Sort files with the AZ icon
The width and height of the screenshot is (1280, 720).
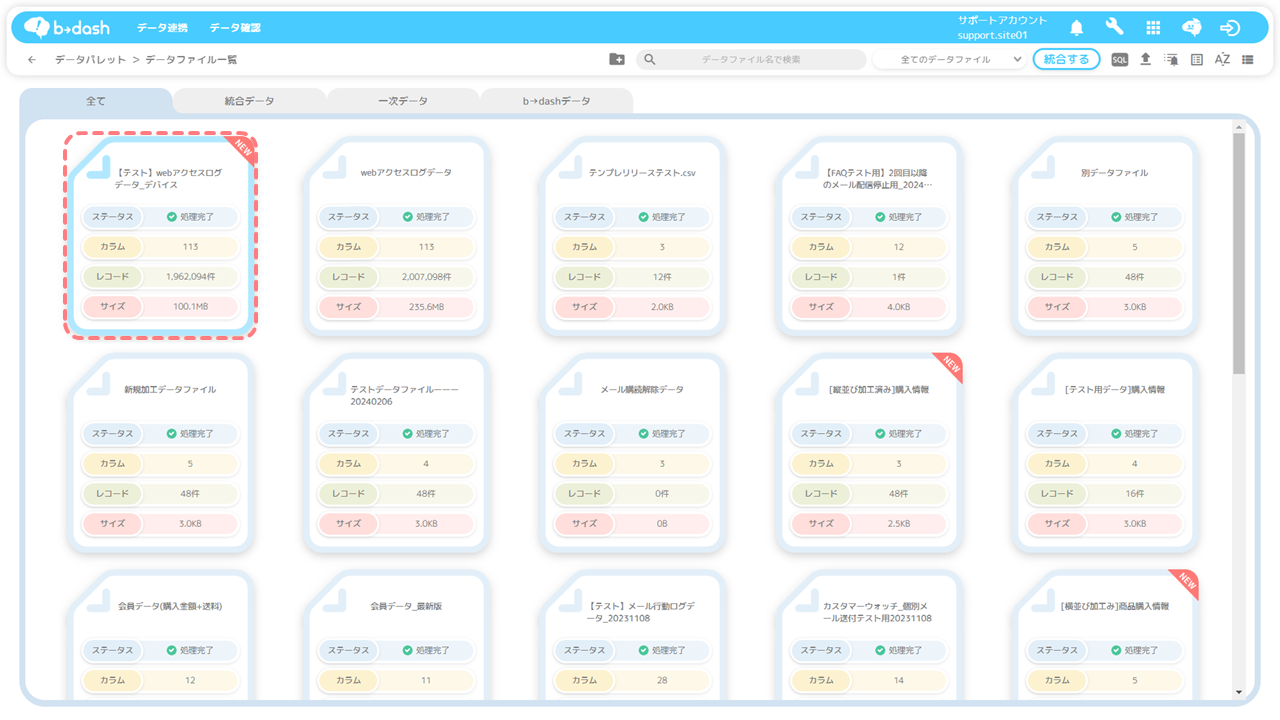pyautogui.click(x=1222, y=60)
